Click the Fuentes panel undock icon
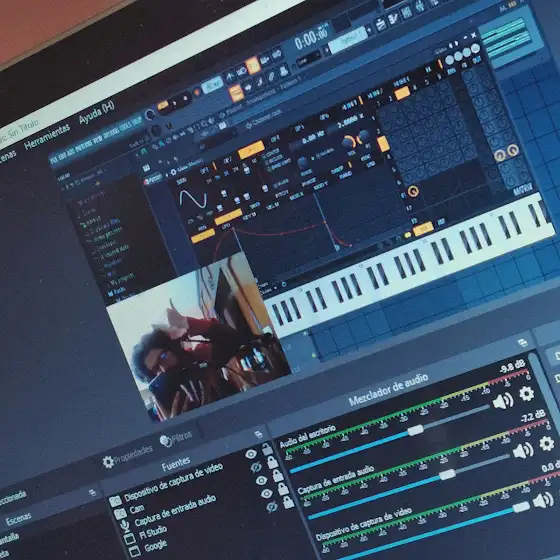Screen dimensions: 560x560 tap(259, 435)
